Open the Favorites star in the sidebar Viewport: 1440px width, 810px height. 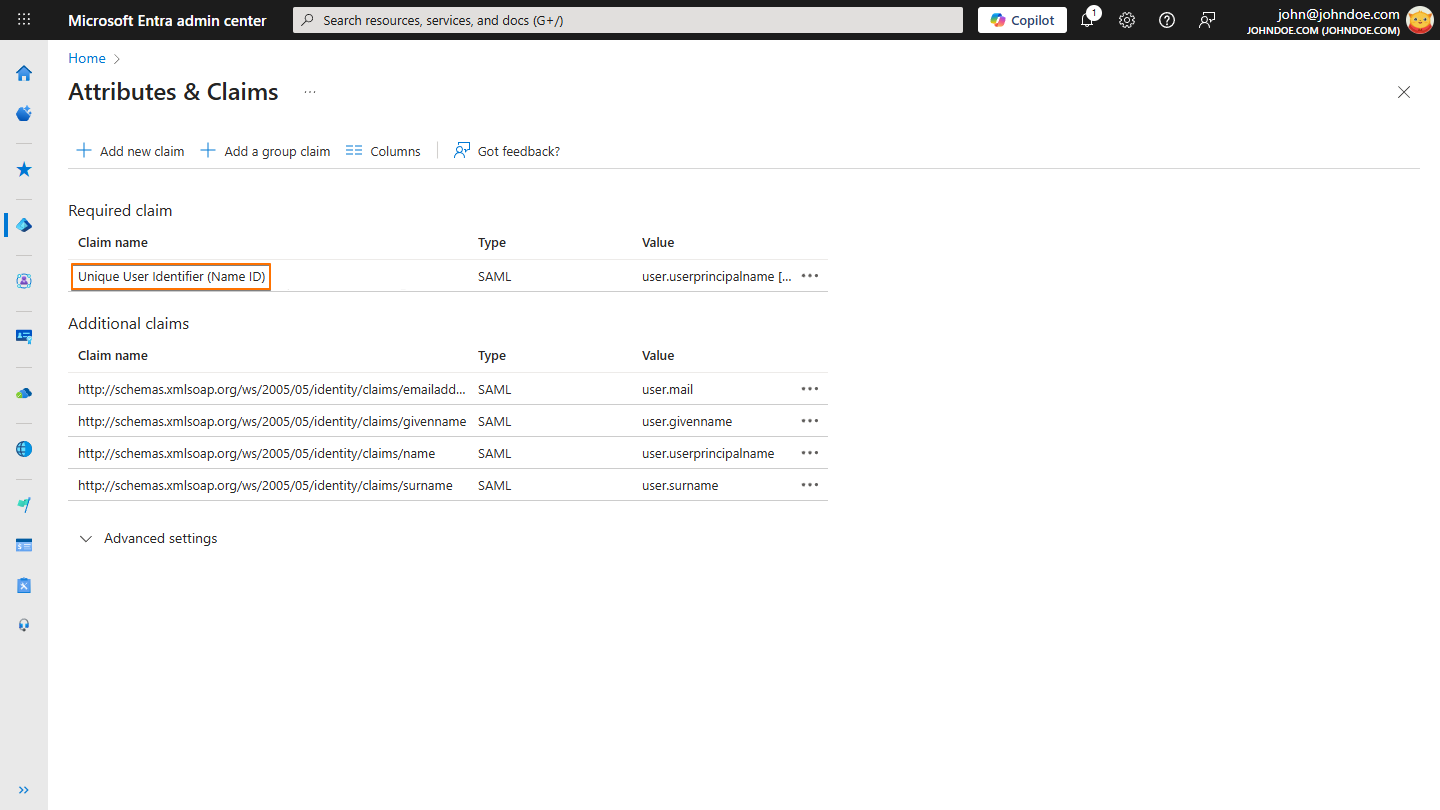(23, 169)
